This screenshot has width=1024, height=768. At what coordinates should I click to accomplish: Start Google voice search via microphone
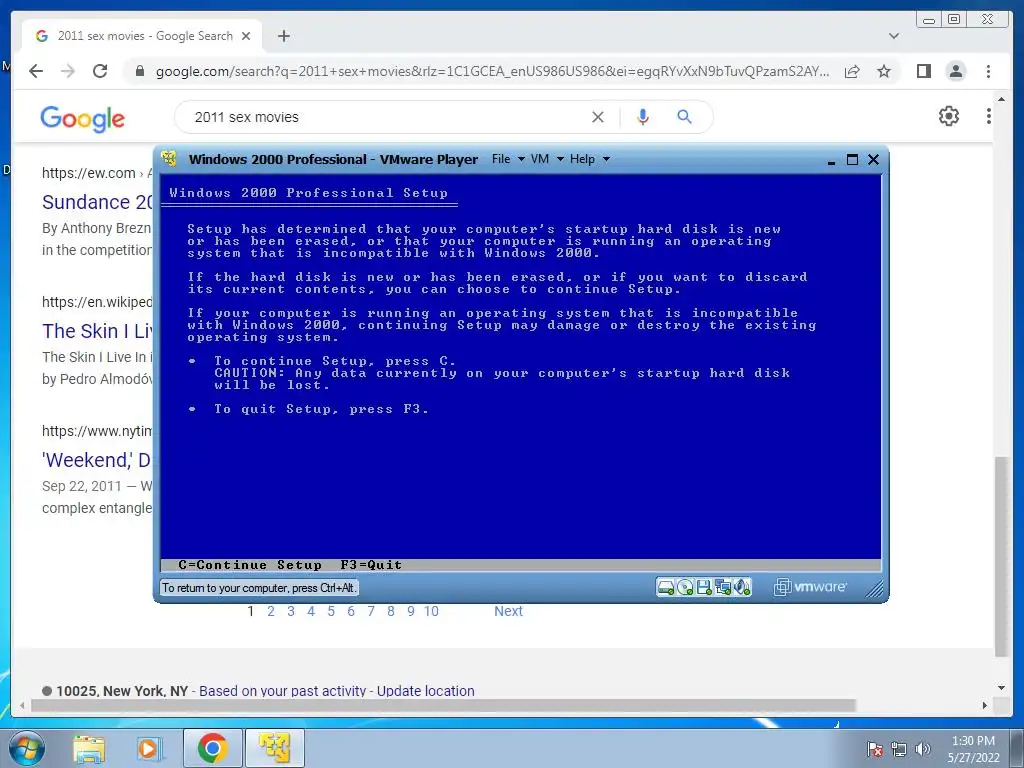pos(643,117)
